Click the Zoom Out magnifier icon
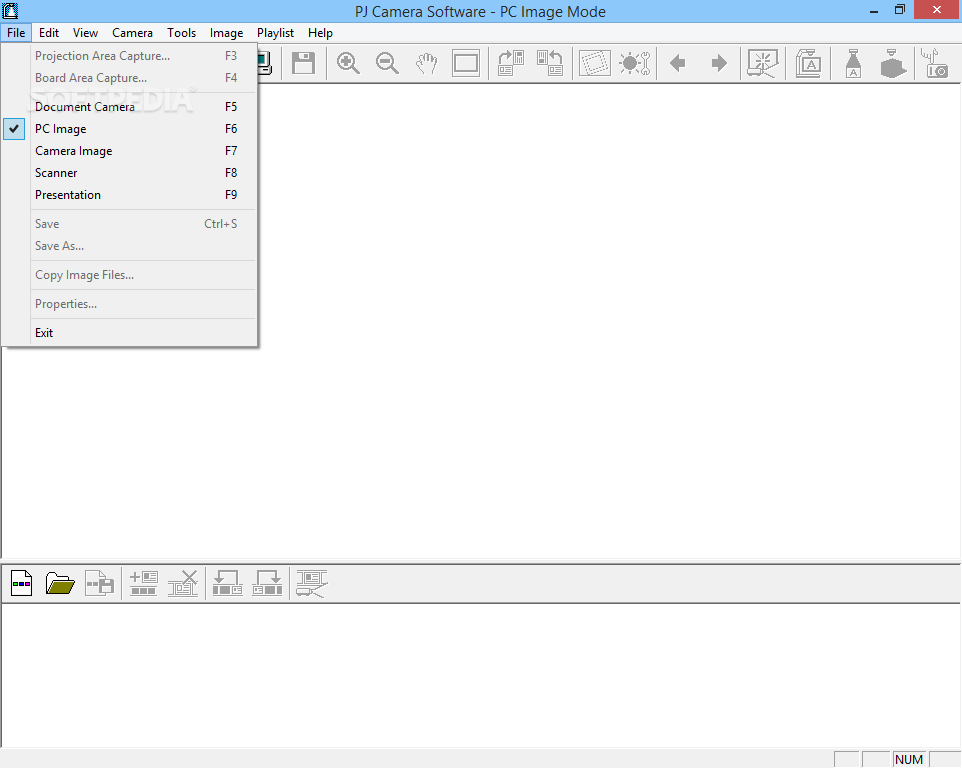 point(387,63)
